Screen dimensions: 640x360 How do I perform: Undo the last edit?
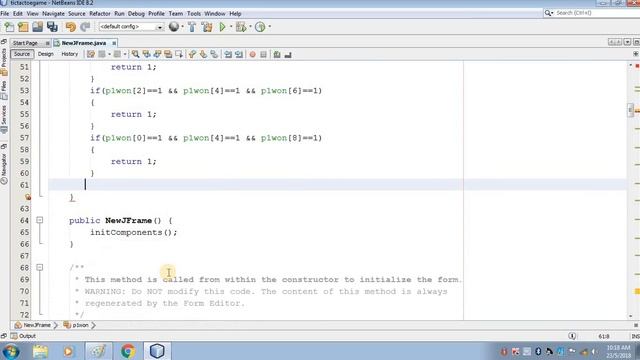click(71, 27)
